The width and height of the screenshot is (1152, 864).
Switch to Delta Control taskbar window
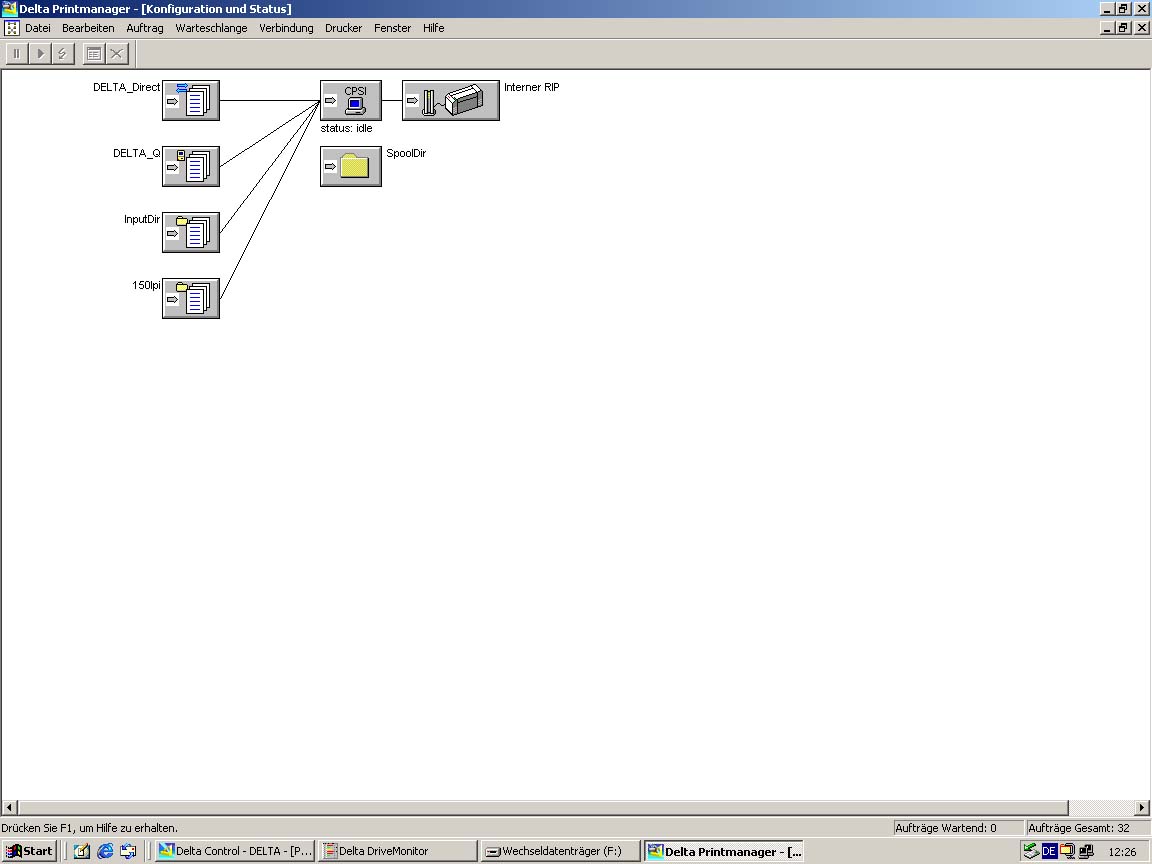(x=235, y=852)
